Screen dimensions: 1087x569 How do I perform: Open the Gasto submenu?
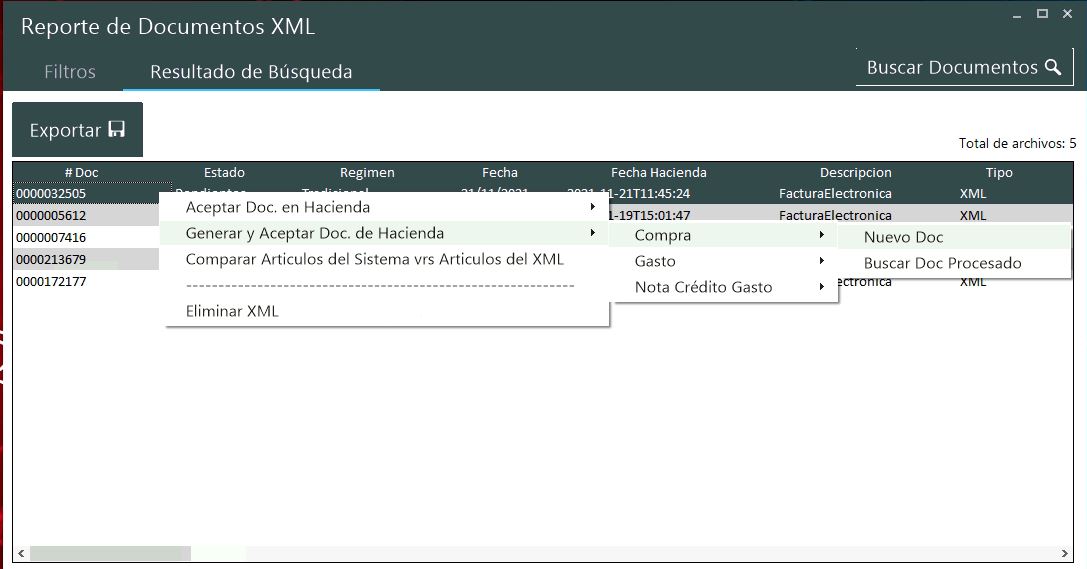click(655, 261)
